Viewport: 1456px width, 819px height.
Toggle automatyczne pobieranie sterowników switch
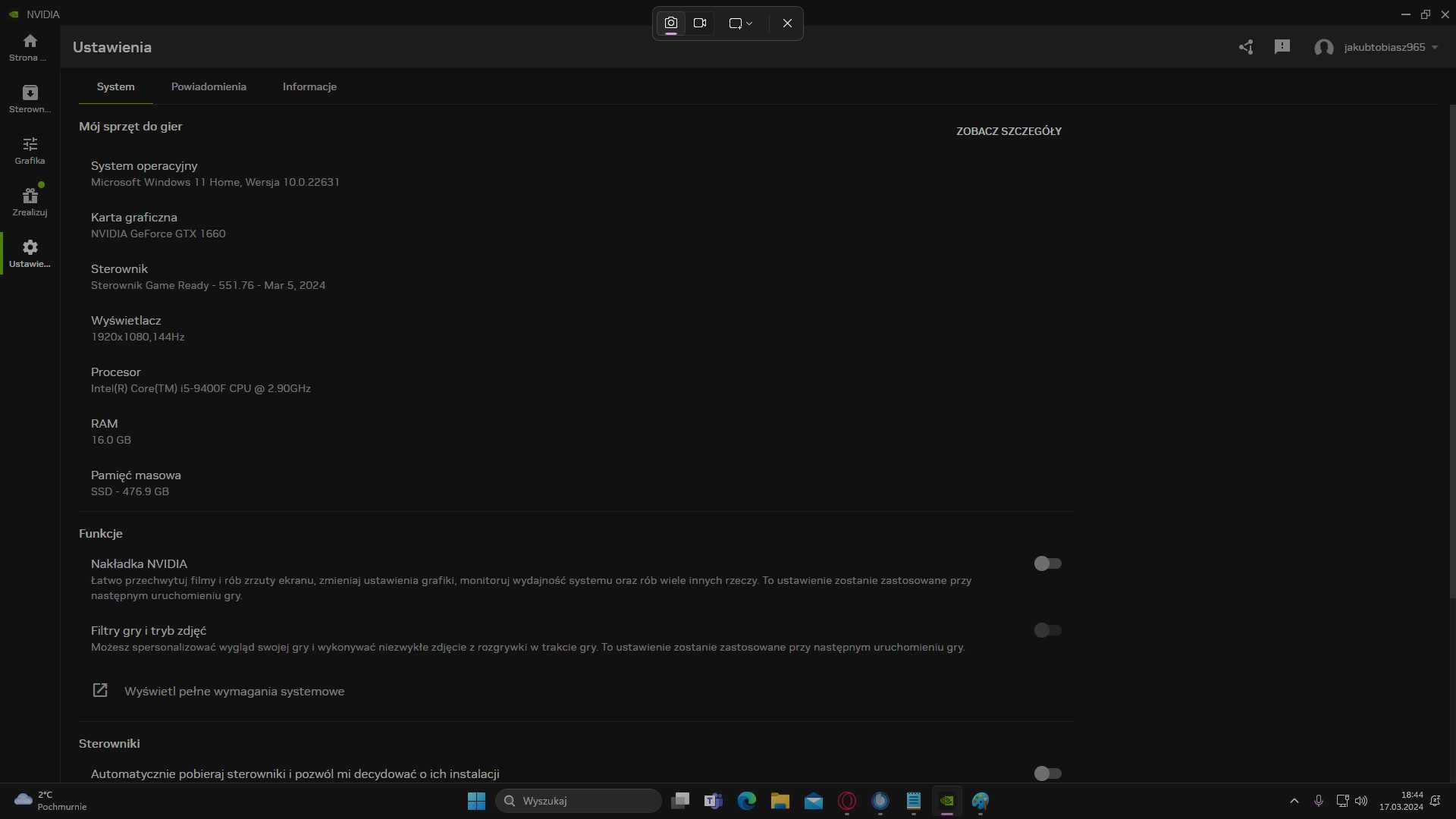[1047, 772]
